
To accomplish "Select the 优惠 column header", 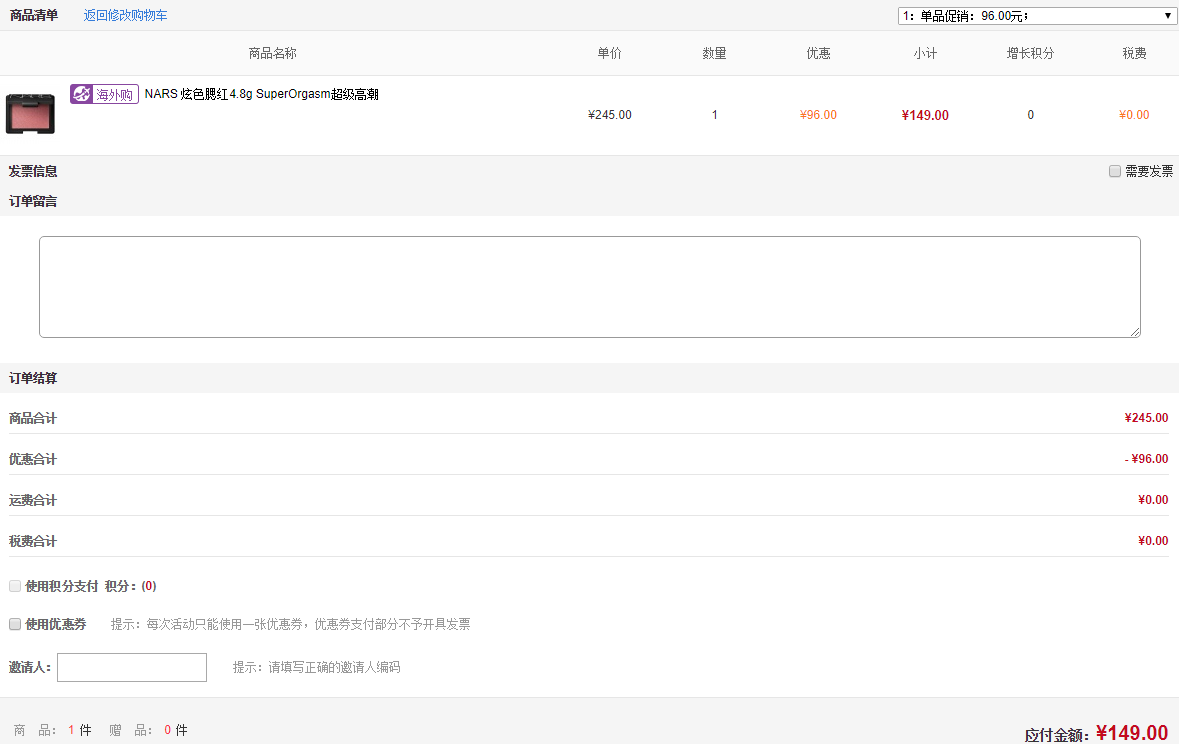I will 819,53.
